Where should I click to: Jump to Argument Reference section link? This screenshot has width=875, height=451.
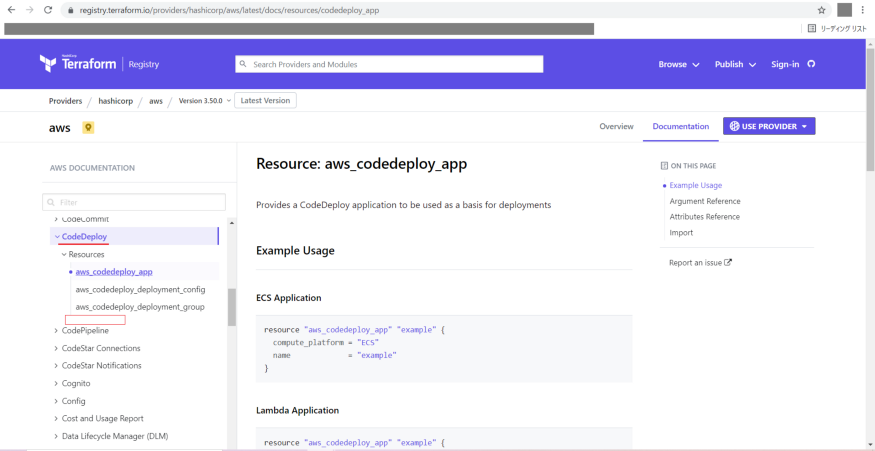704,201
